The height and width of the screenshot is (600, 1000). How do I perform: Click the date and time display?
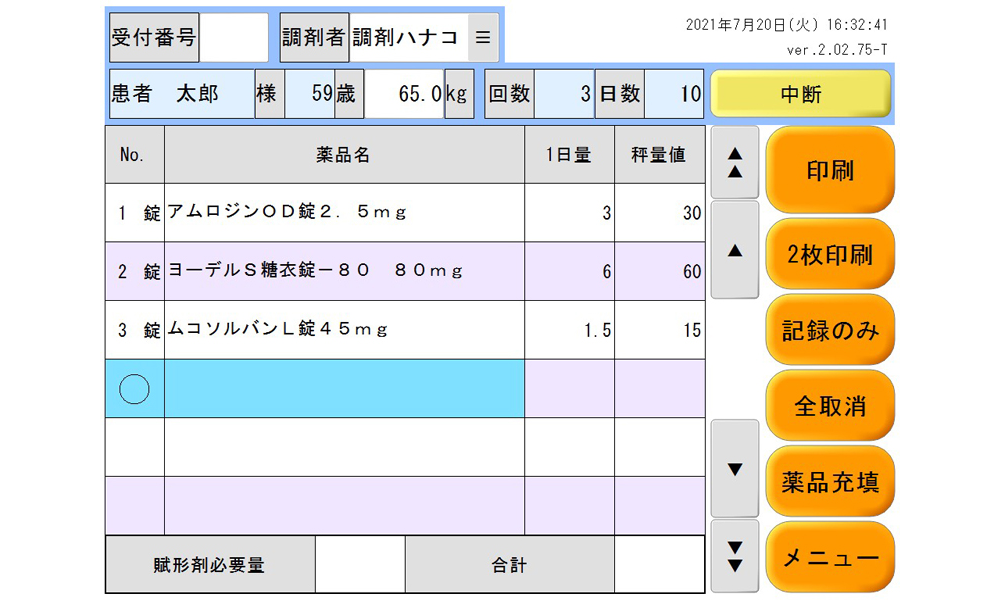[786, 25]
